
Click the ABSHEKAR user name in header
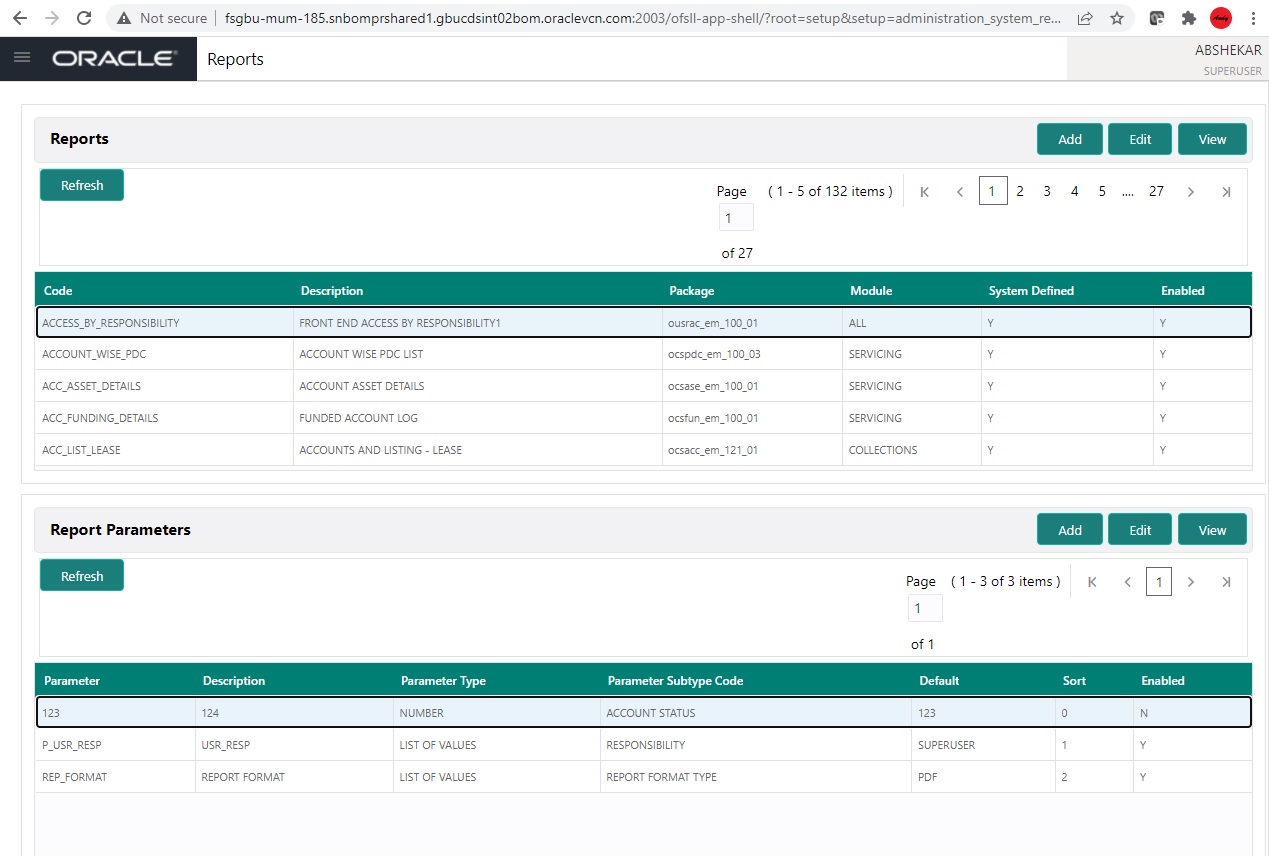tap(1228, 50)
